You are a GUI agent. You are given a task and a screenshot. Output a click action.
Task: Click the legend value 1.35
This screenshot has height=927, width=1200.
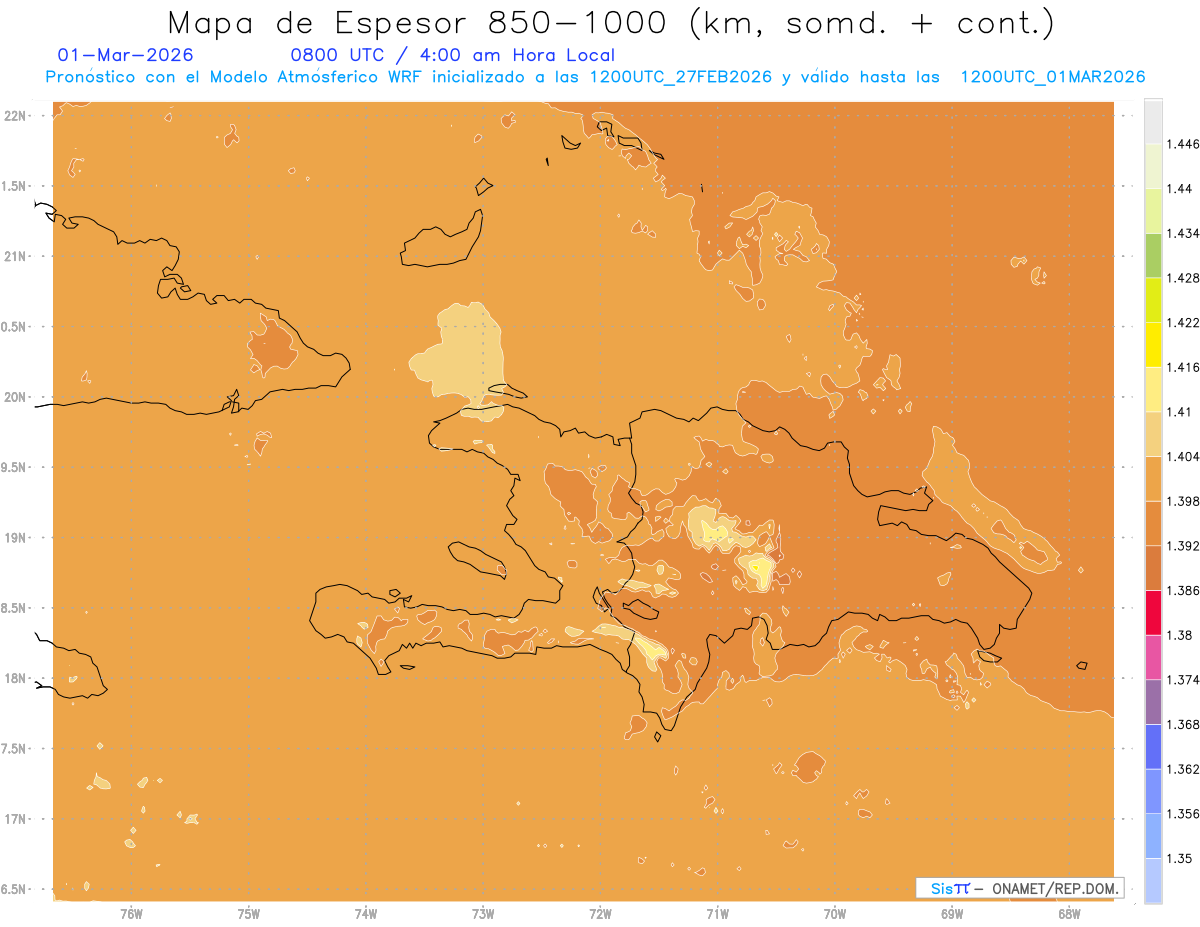pos(1181,858)
